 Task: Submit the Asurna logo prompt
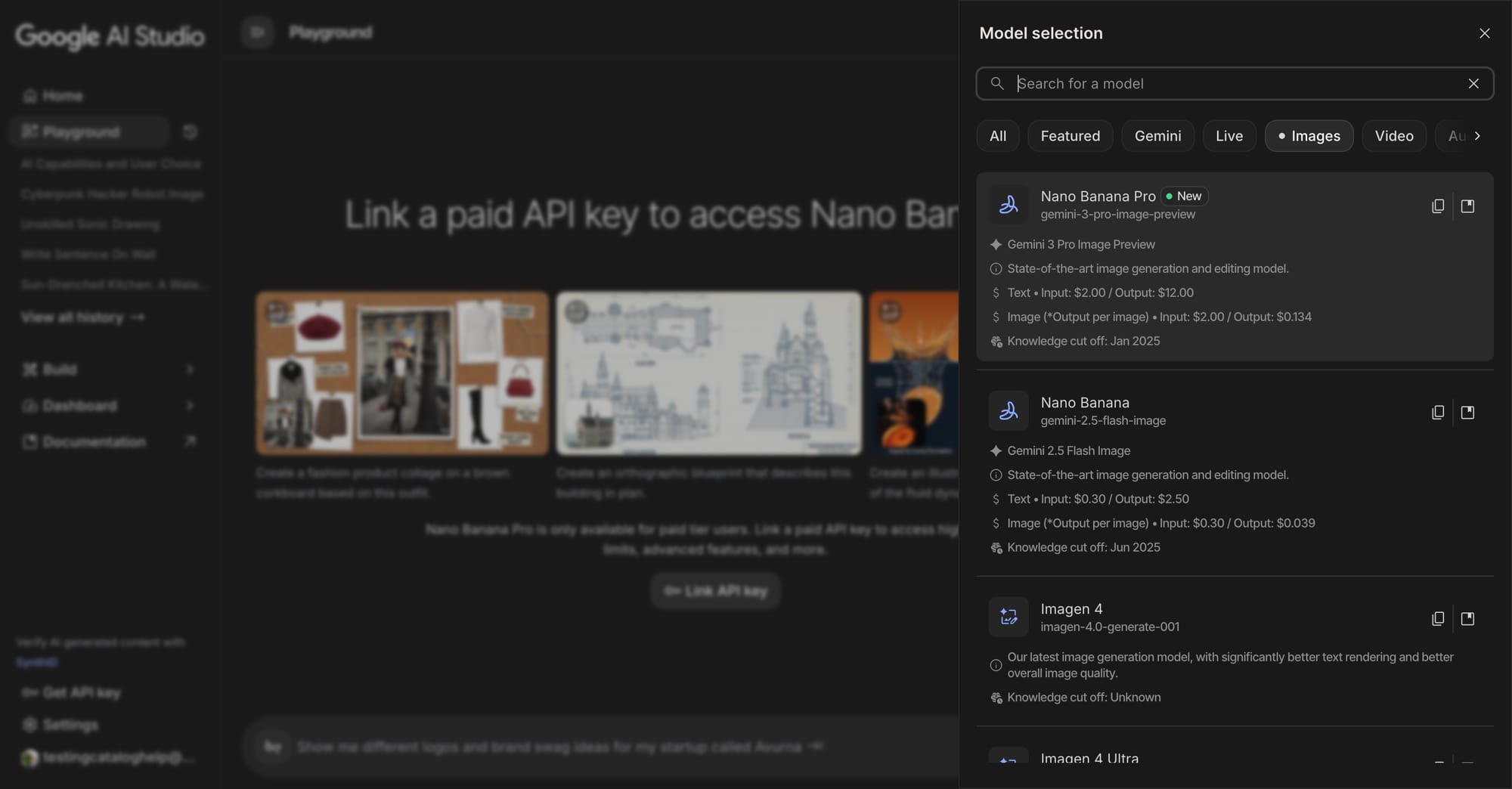pos(816,747)
